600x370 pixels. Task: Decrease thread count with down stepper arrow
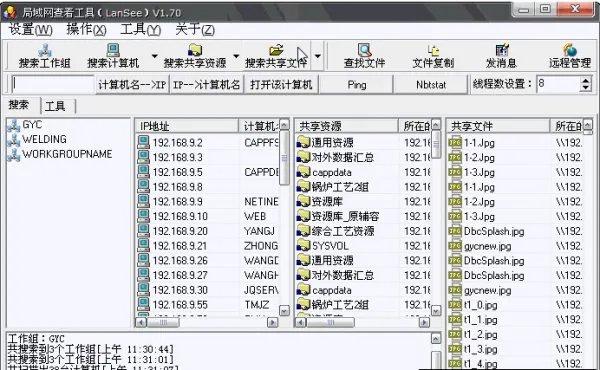pos(585,88)
